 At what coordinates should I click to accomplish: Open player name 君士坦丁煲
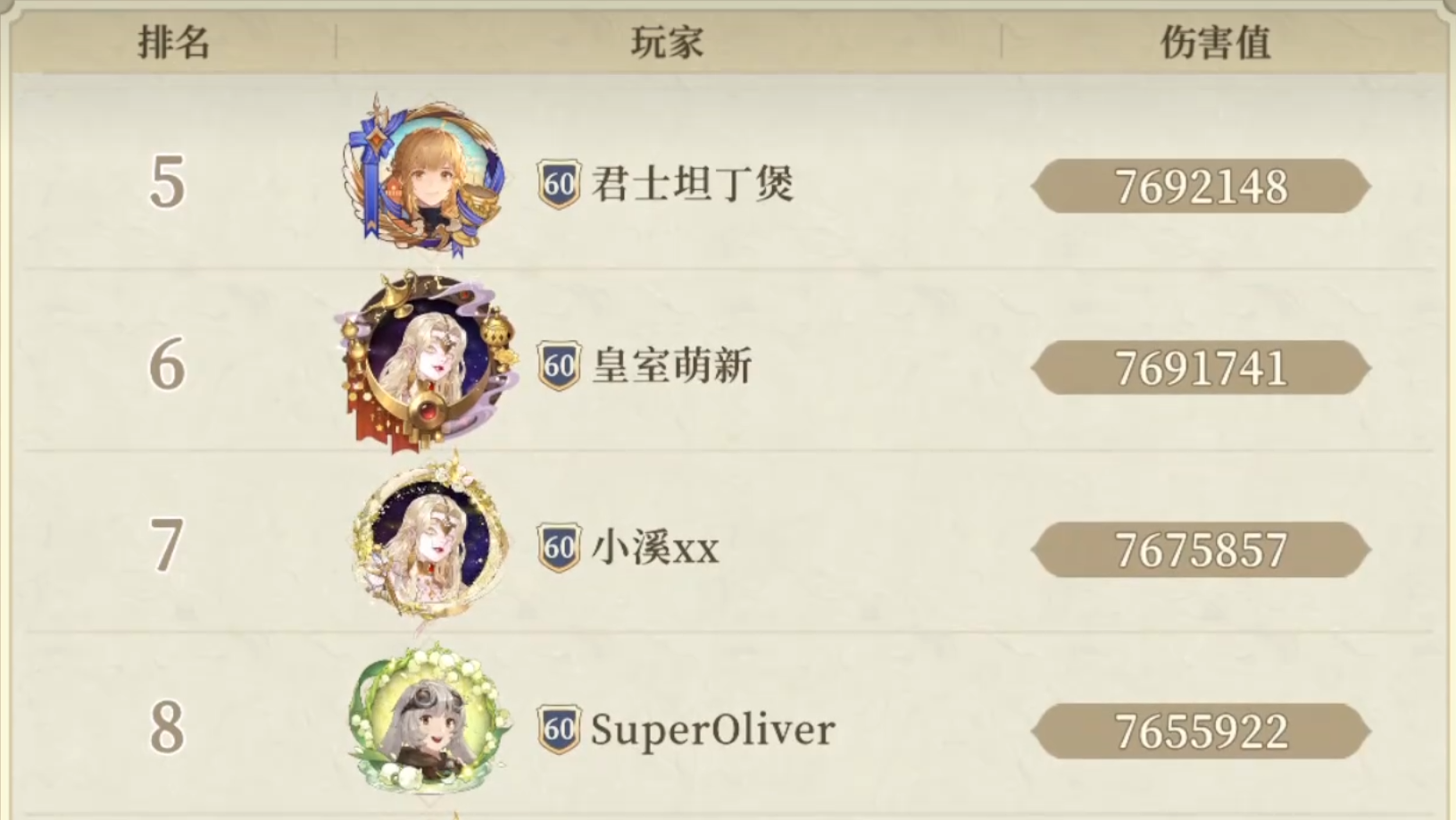click(693, 185)
